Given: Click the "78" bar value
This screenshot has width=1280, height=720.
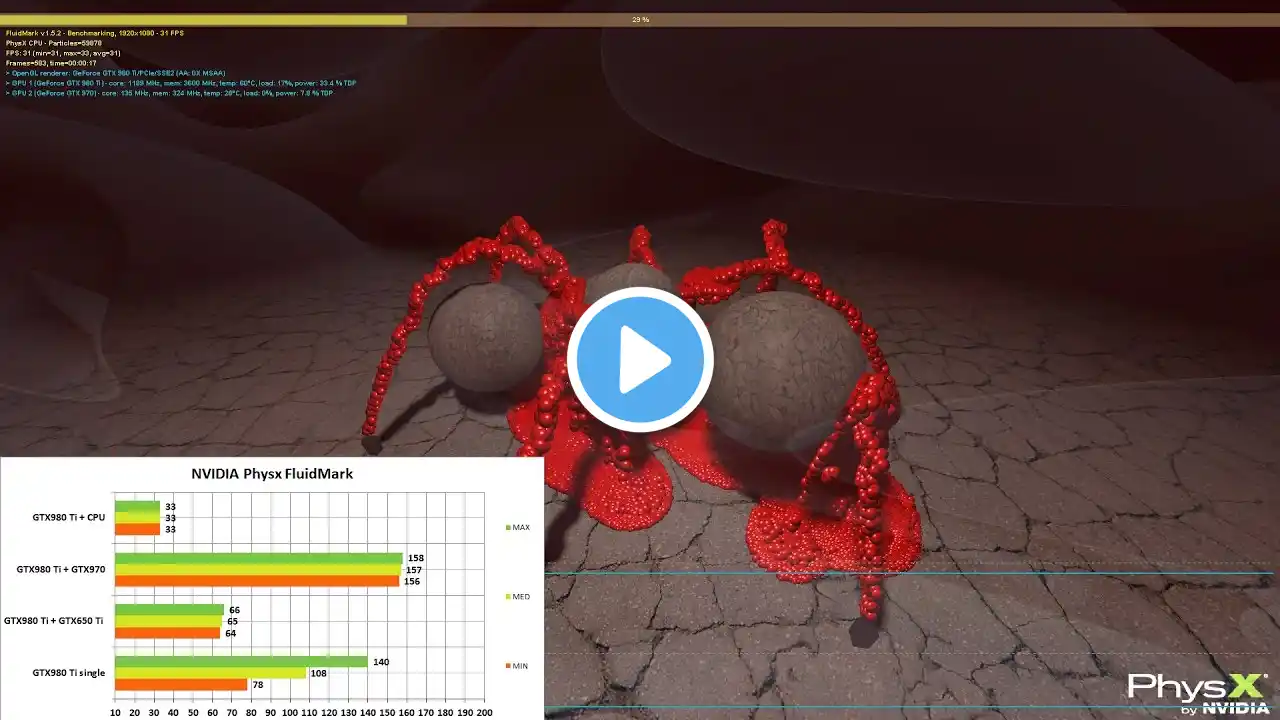Looking at the screenshot, I should 258,685.
